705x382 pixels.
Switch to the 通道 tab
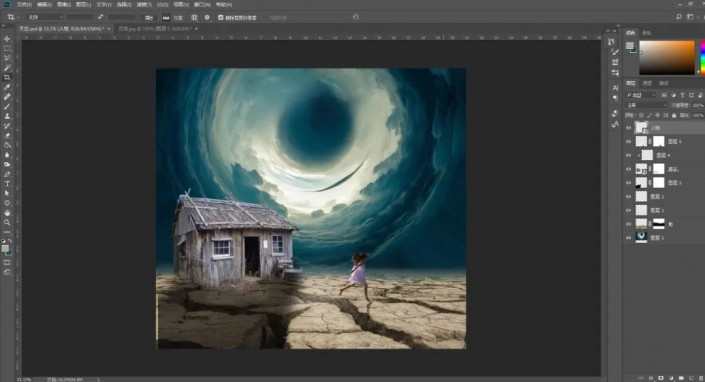(x=647, y=84)
